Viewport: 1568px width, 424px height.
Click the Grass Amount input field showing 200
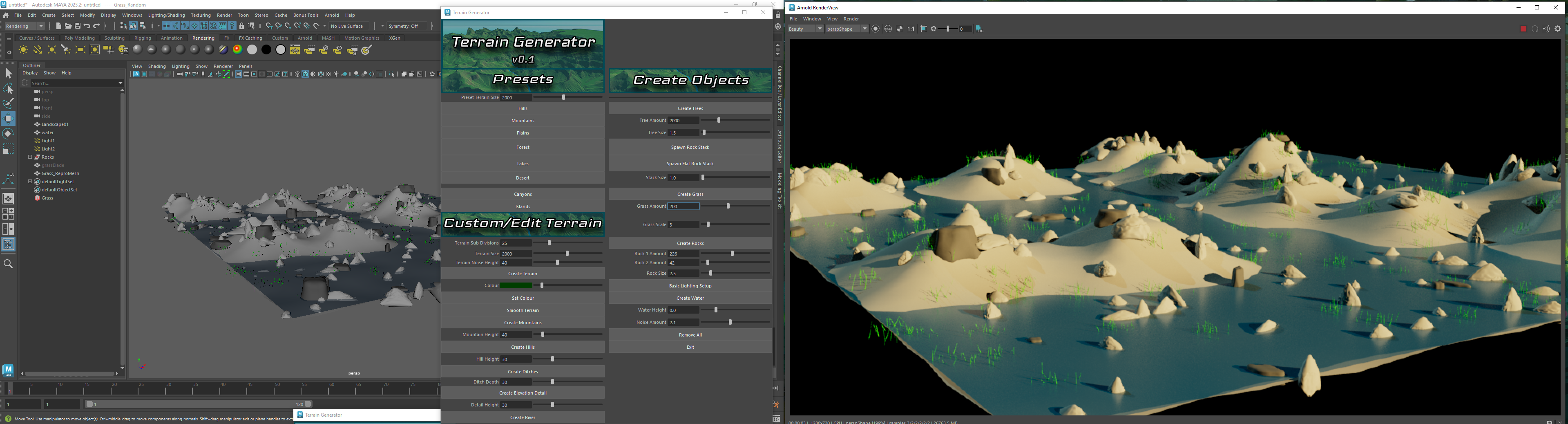point(683,206)
